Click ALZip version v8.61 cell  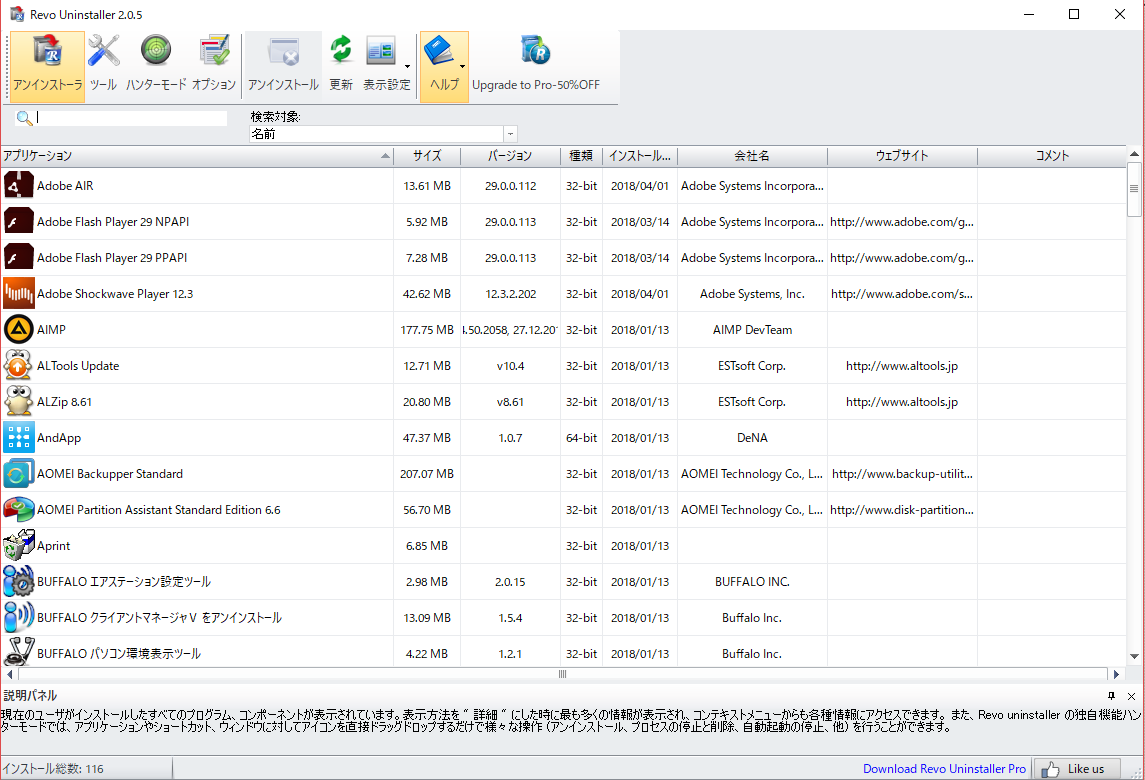pos(510,402)
